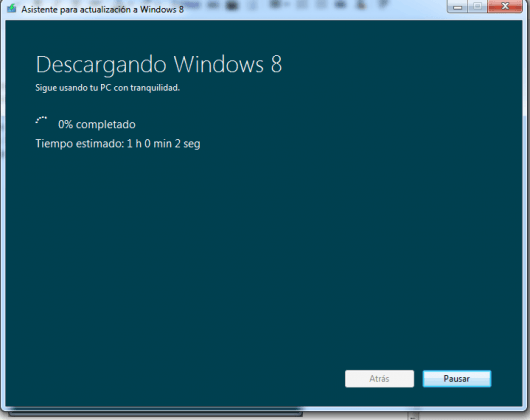
Task: Select the scrollbar arrow of the background window
Action: pos(413,417)
